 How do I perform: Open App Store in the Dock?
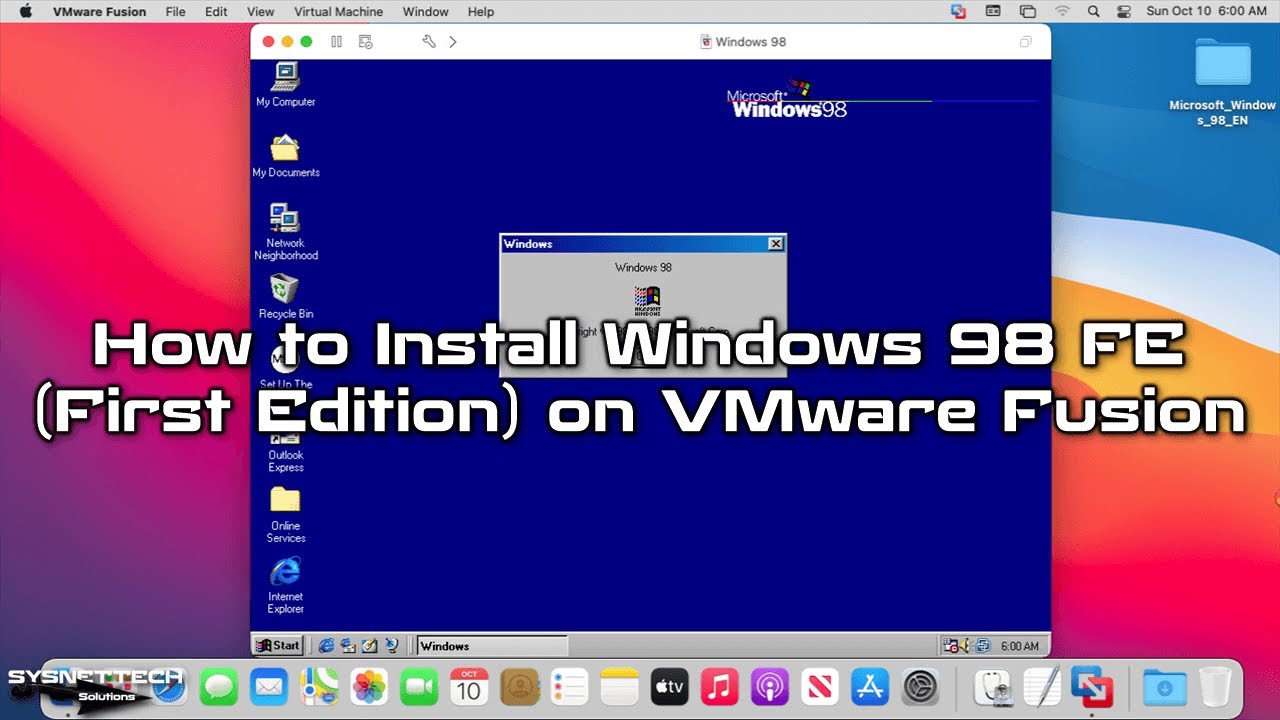(870, 687)
